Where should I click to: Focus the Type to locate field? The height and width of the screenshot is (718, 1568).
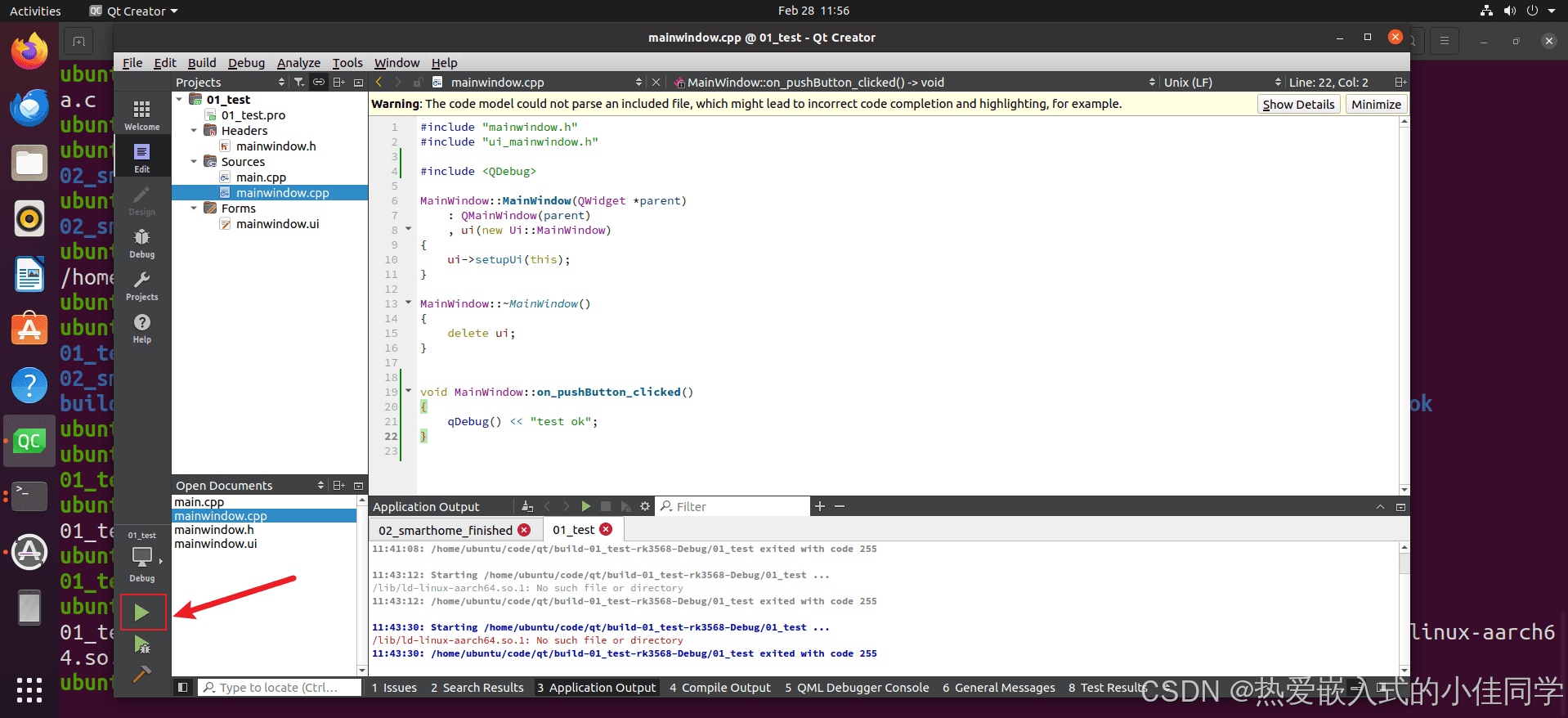coord(280,688)
